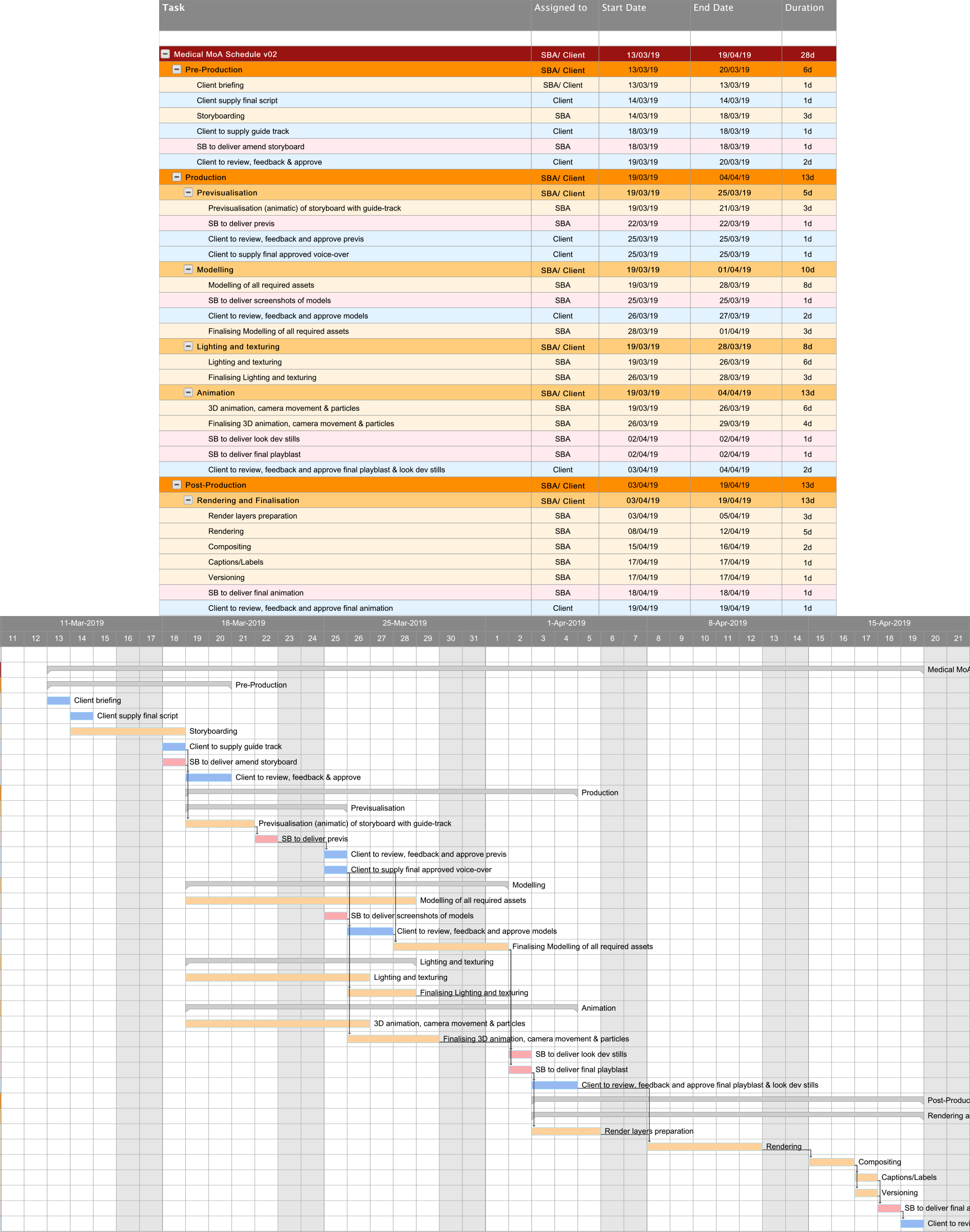Select Render layers preparation table row
The height and width of the screenshot is (1232, 970).
497,516
